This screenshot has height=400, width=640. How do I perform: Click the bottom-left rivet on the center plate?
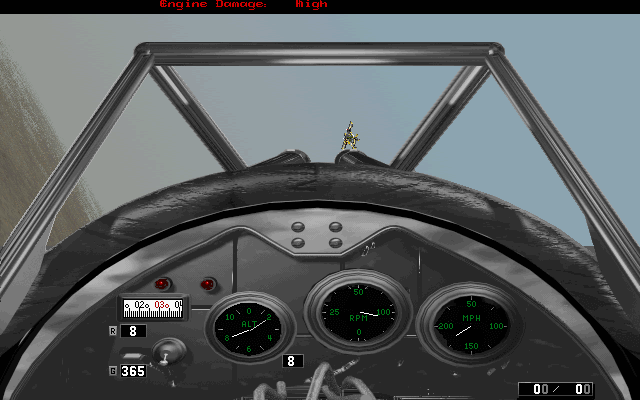pos(298,243)
